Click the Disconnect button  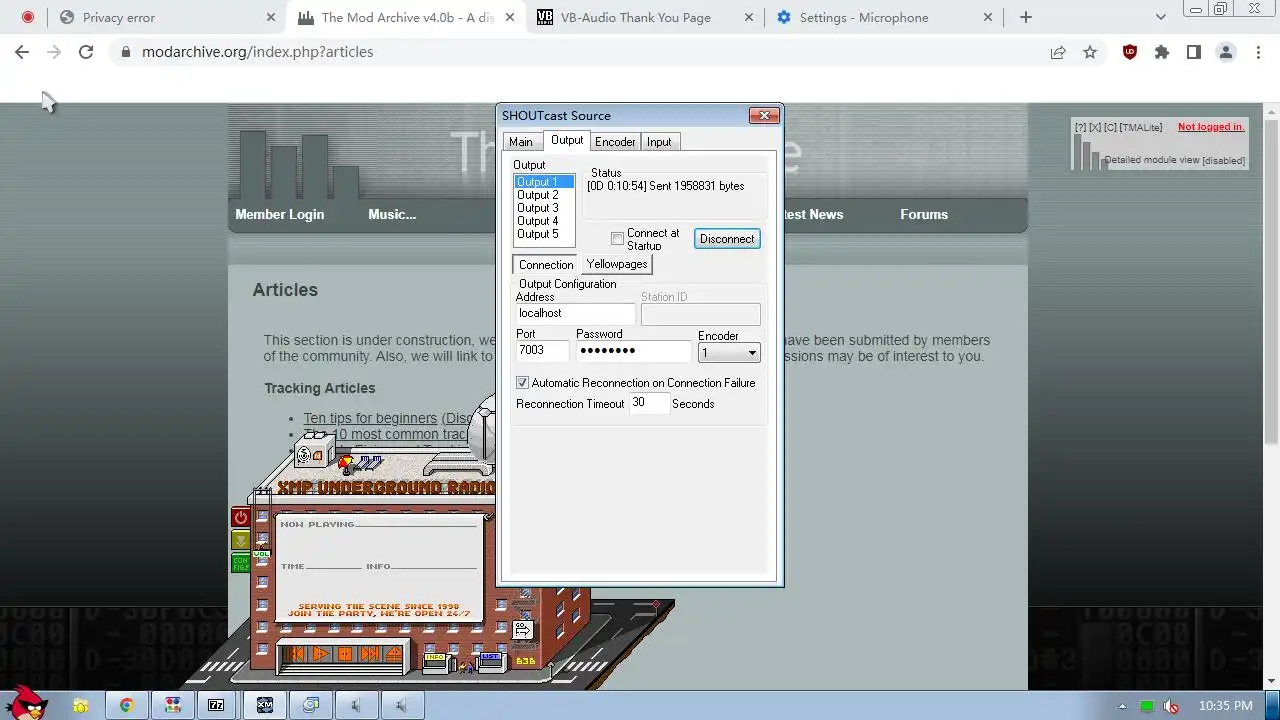coord(727,239)
